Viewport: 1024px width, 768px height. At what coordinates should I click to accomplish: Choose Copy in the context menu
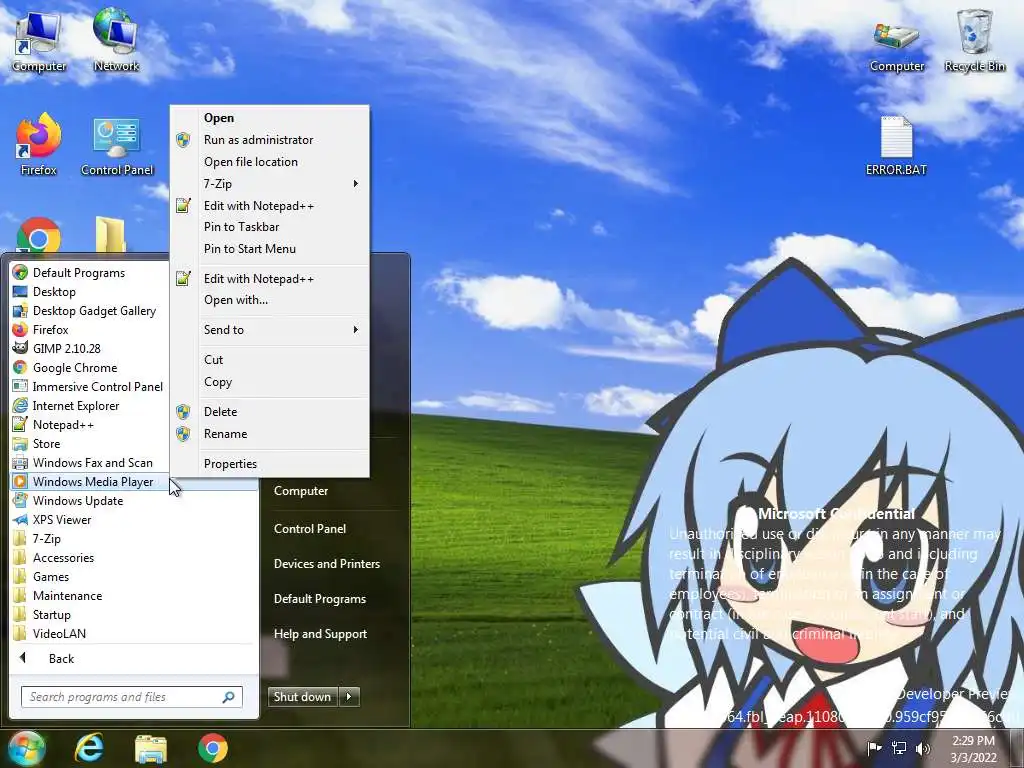pyautogui.click(x=270, y=381)
